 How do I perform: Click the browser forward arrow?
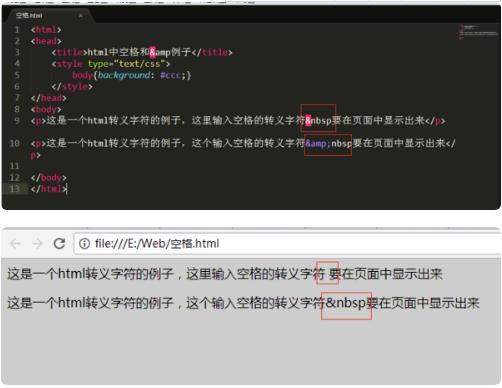(x=37, y=244)
